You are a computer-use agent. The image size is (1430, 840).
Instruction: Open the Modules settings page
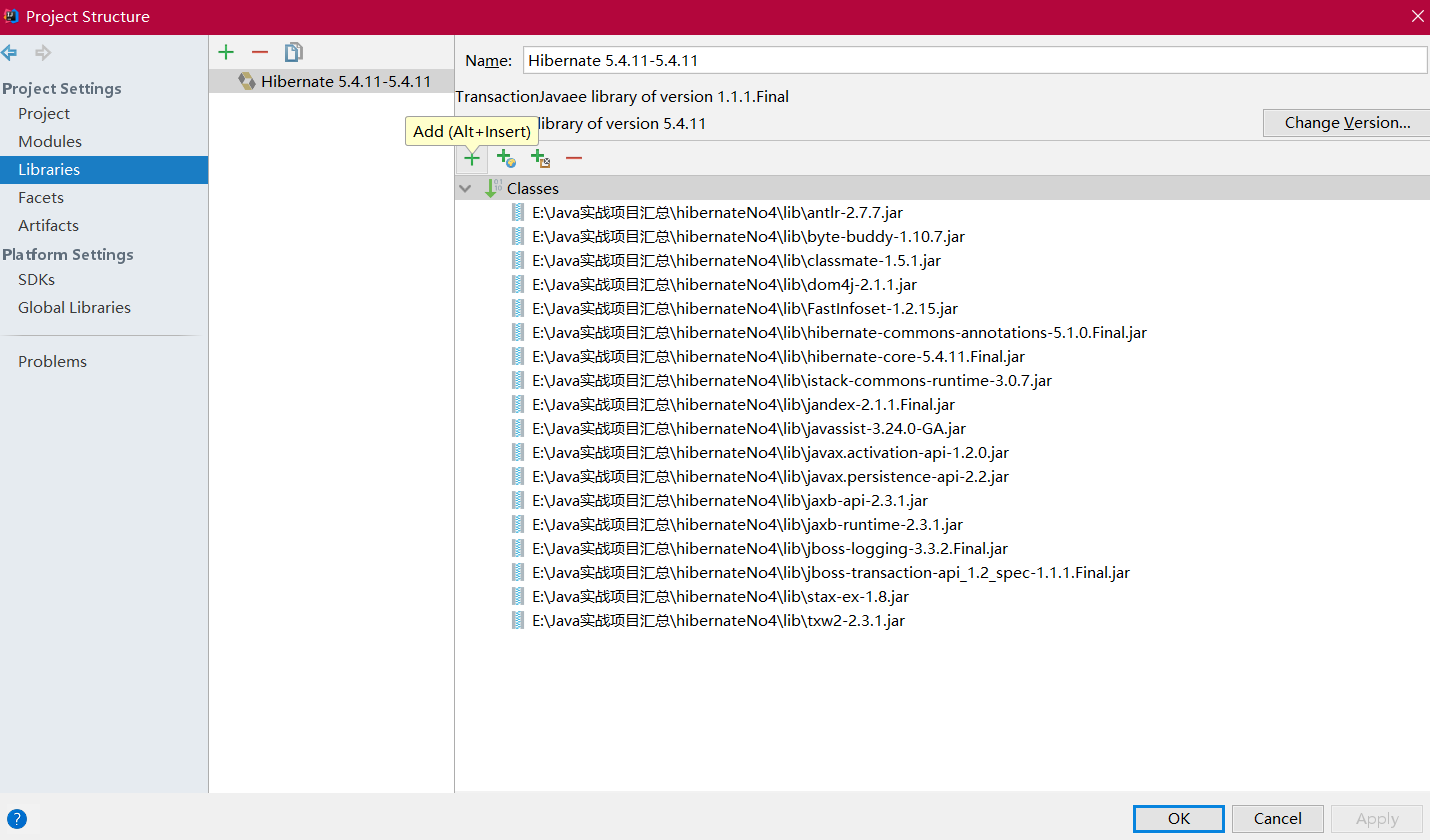50,142
